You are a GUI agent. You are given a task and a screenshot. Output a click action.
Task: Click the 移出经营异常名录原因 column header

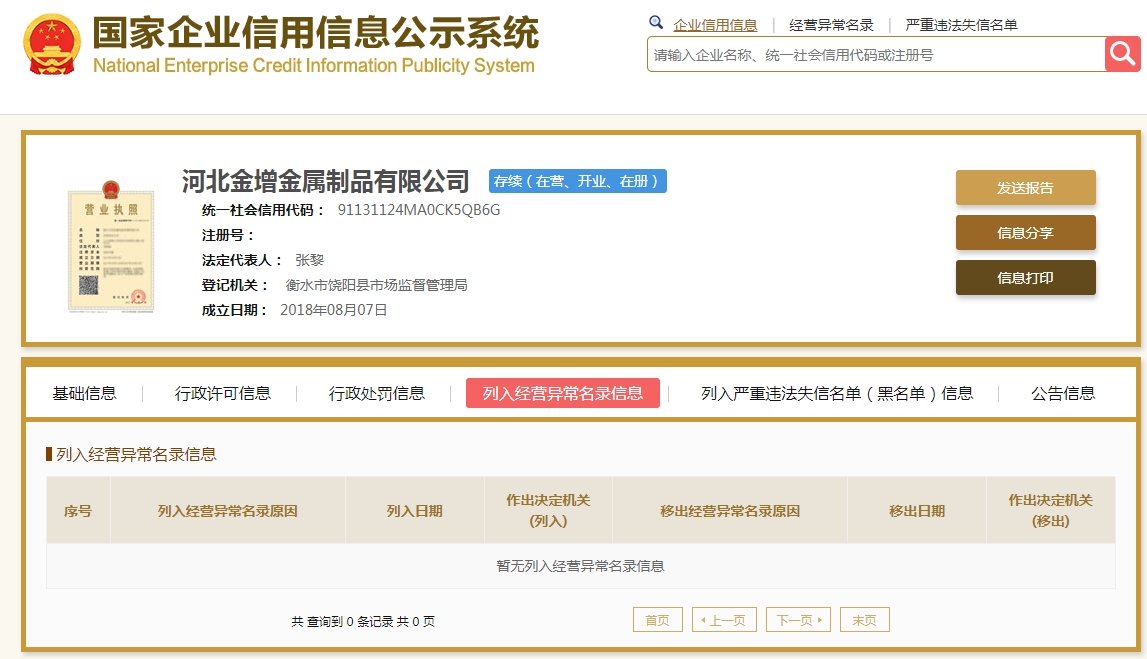pos(730,511)
